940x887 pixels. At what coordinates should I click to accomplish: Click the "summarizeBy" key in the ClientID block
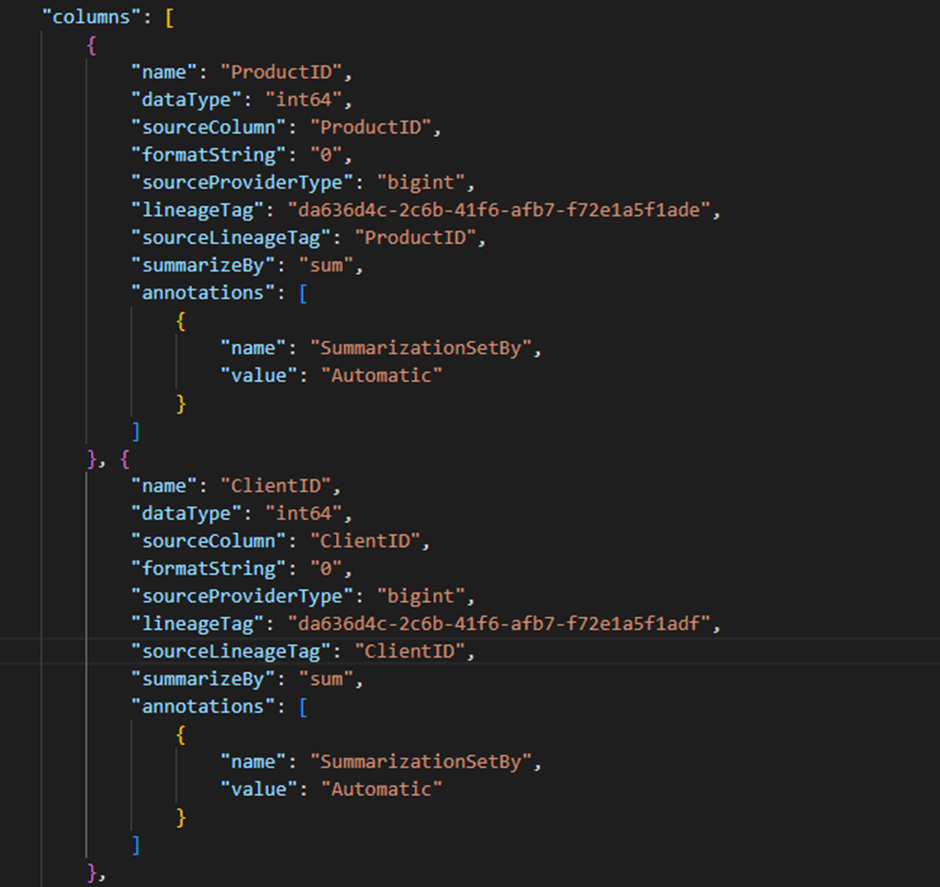[x=202, y=679]
